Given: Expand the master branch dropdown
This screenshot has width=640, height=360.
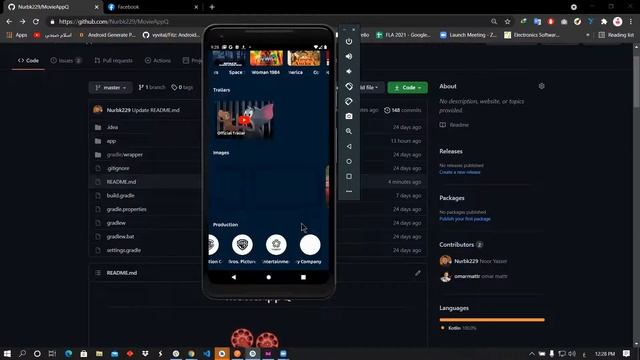Looking at the screenshot, I should coord(111,87).
